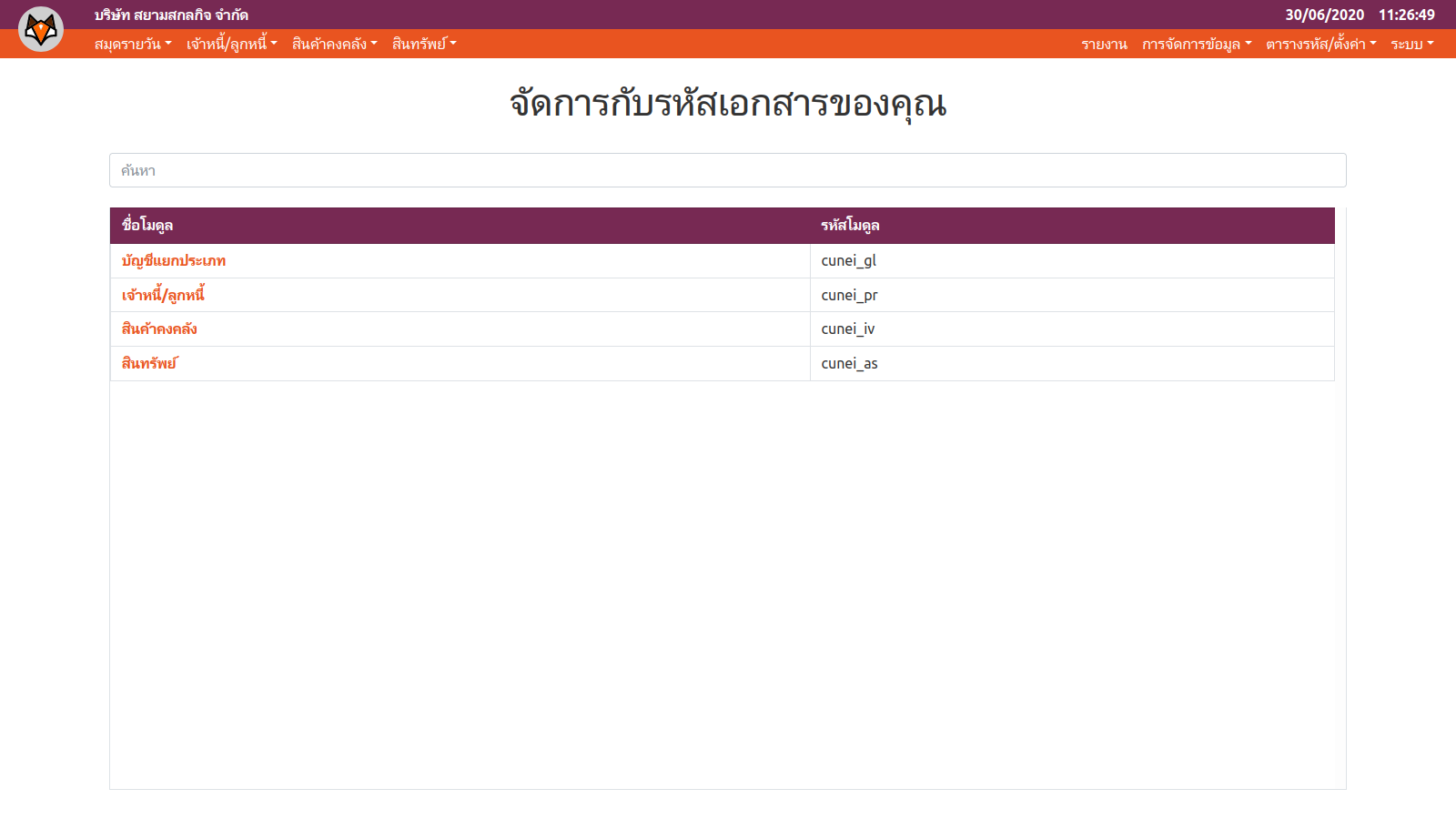Open the ระบบ system menu
The height and width of the screenshot is (819, 1456).
[1411, 44]
